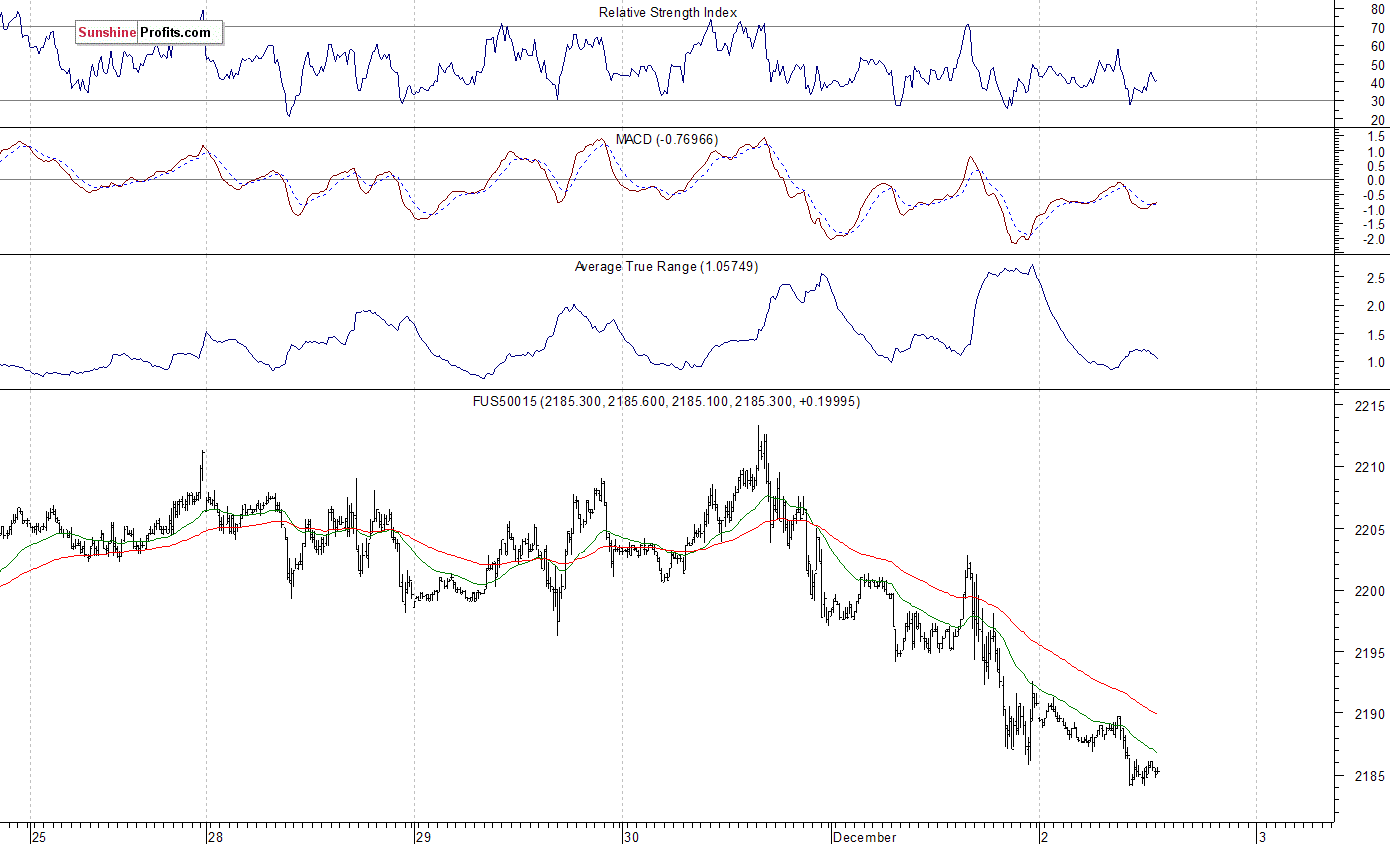The image size is (1390, 844).
Task: Click the RSI axis value 30
Action: (1378, 101)
